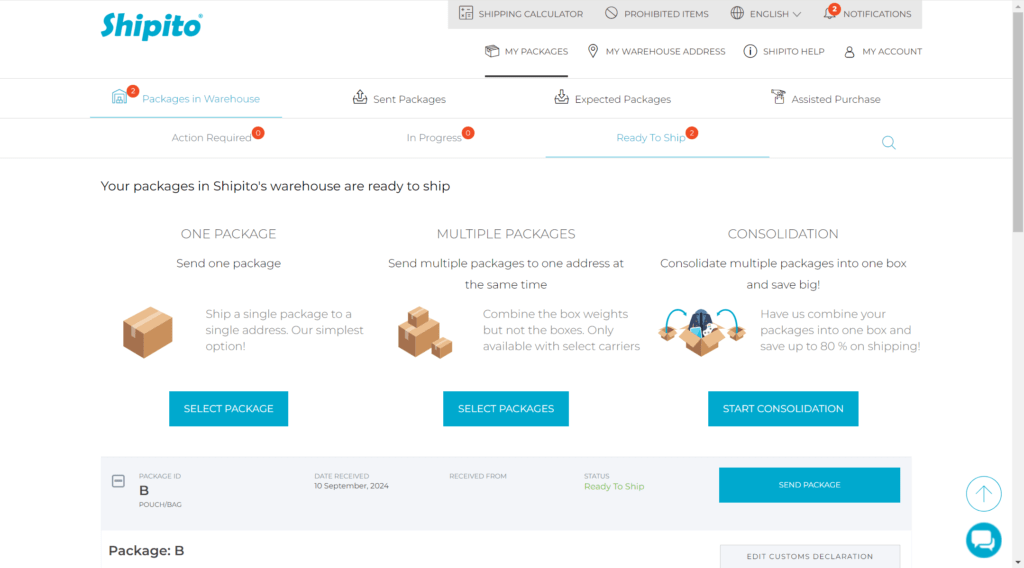Collapse package B using the minus box

coord(118,481)
